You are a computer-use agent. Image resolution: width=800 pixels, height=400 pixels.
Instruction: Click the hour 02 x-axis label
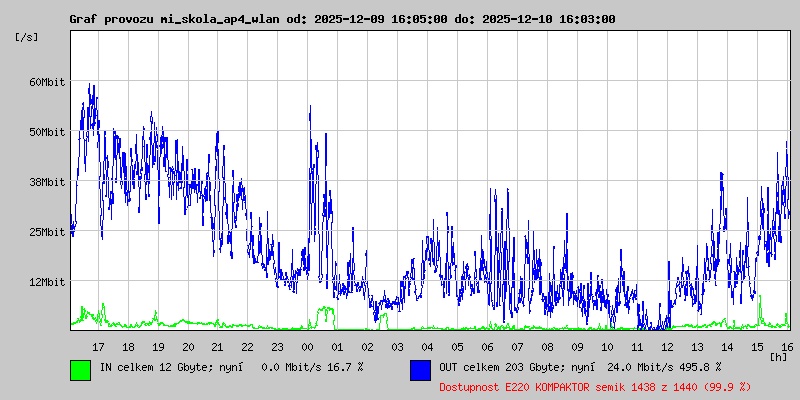(x=367, y=347)
